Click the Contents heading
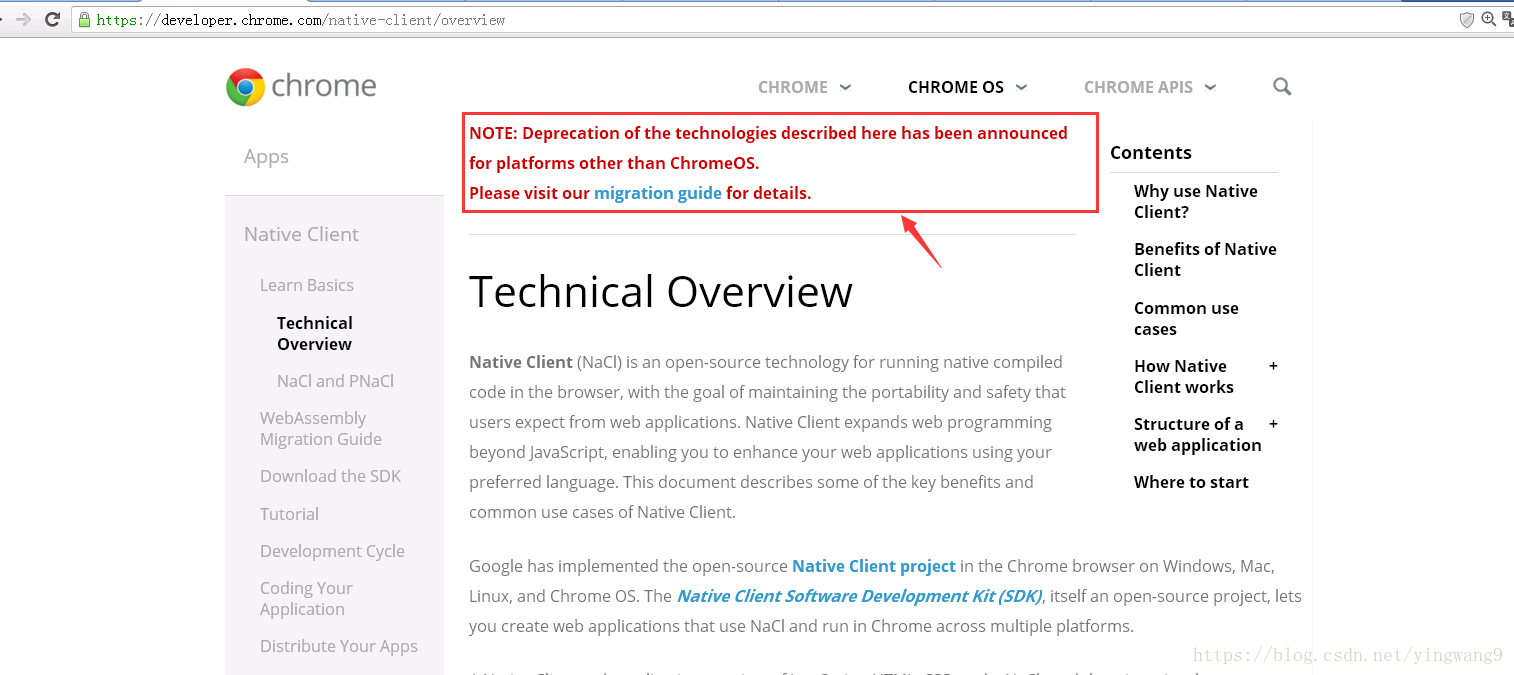1514x675 pixels. (x=1150, y=152)
